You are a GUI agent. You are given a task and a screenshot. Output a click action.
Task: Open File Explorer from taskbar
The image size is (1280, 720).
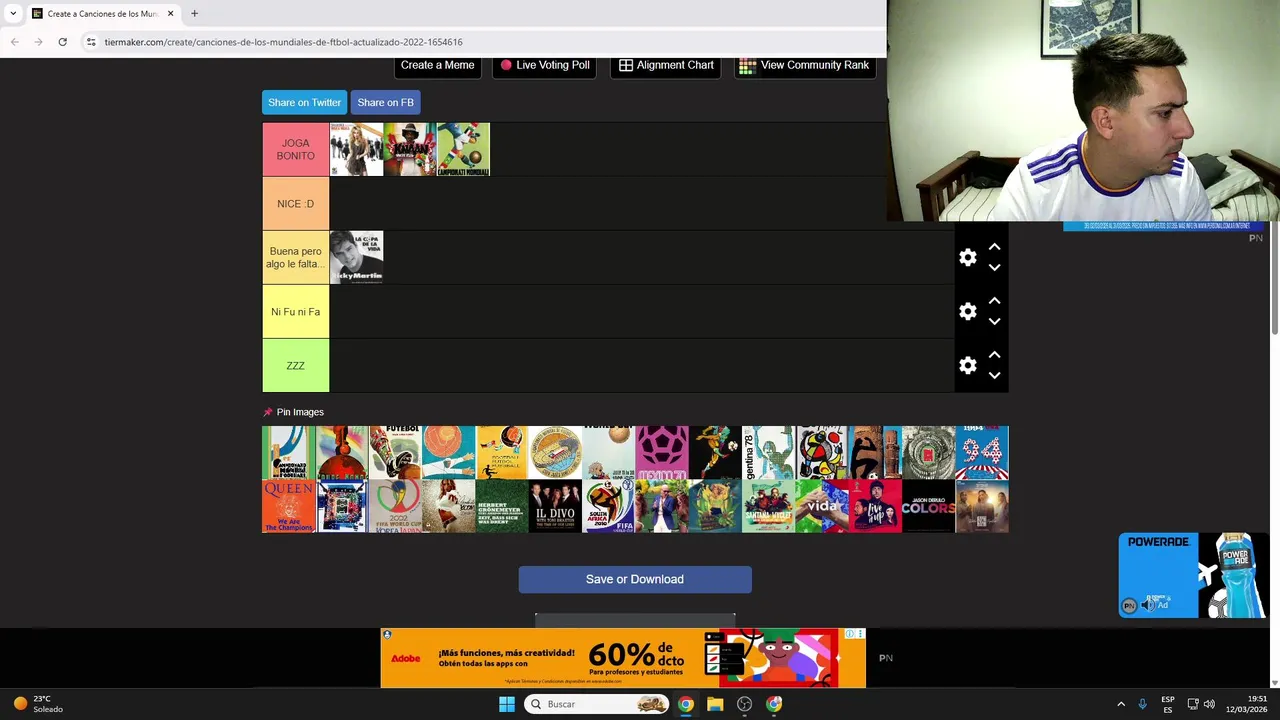pyautogui.click(x=715, y=704)
